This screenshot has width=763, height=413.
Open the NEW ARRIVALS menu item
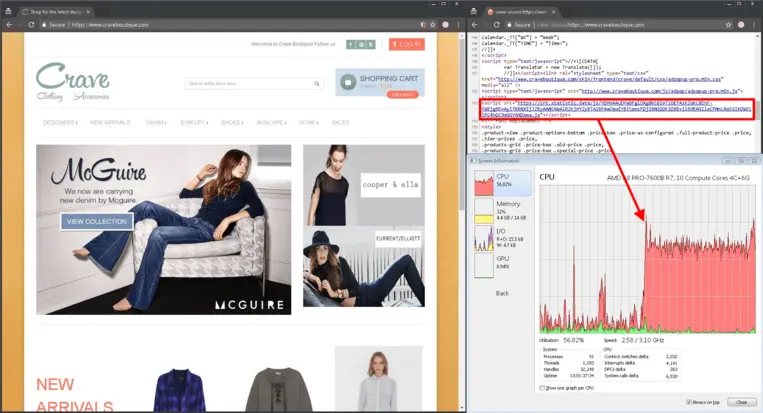click(110, 123)
